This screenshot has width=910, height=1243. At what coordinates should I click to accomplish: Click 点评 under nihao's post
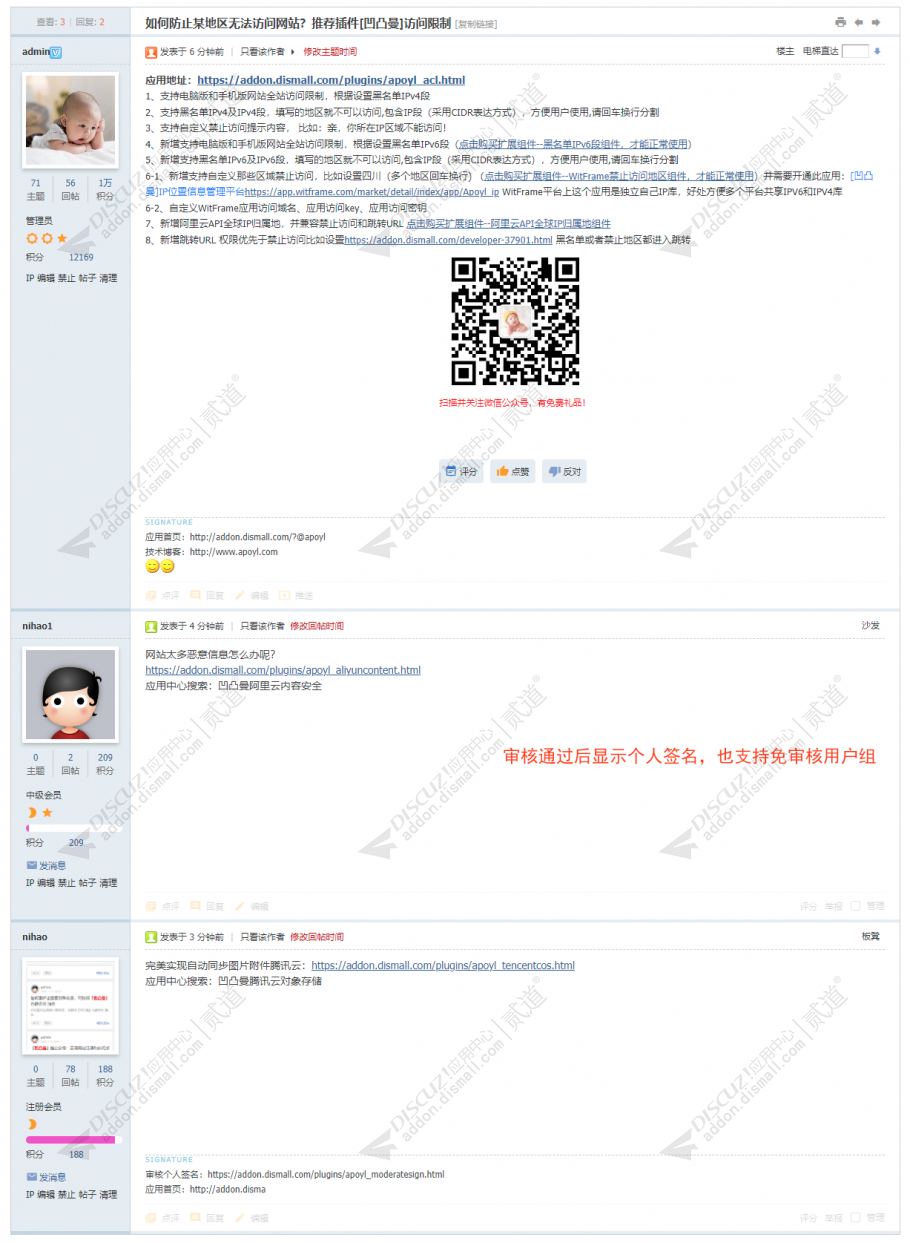pyautogui.click(x=163, y=1218)
